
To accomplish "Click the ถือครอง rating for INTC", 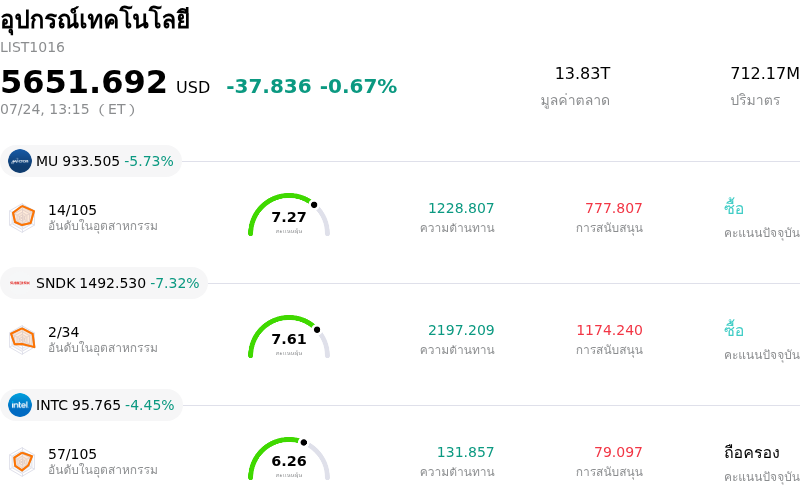I will coord(752,453).
